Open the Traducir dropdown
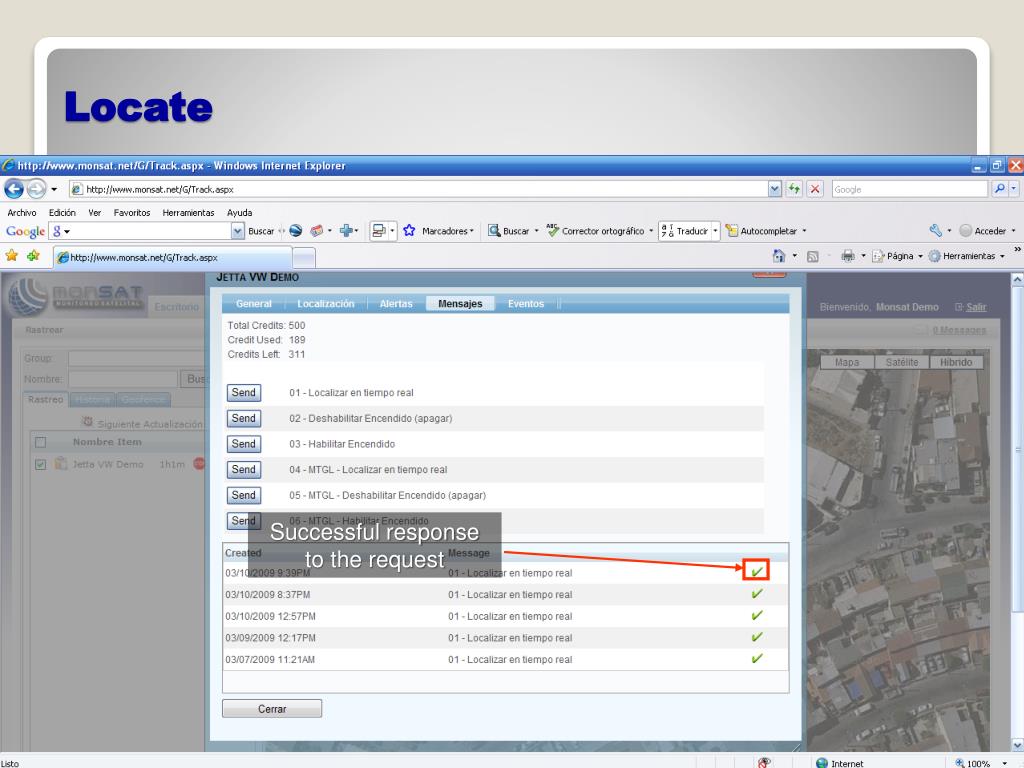Screen dimensions: 1024x768 tap(715, 231)
